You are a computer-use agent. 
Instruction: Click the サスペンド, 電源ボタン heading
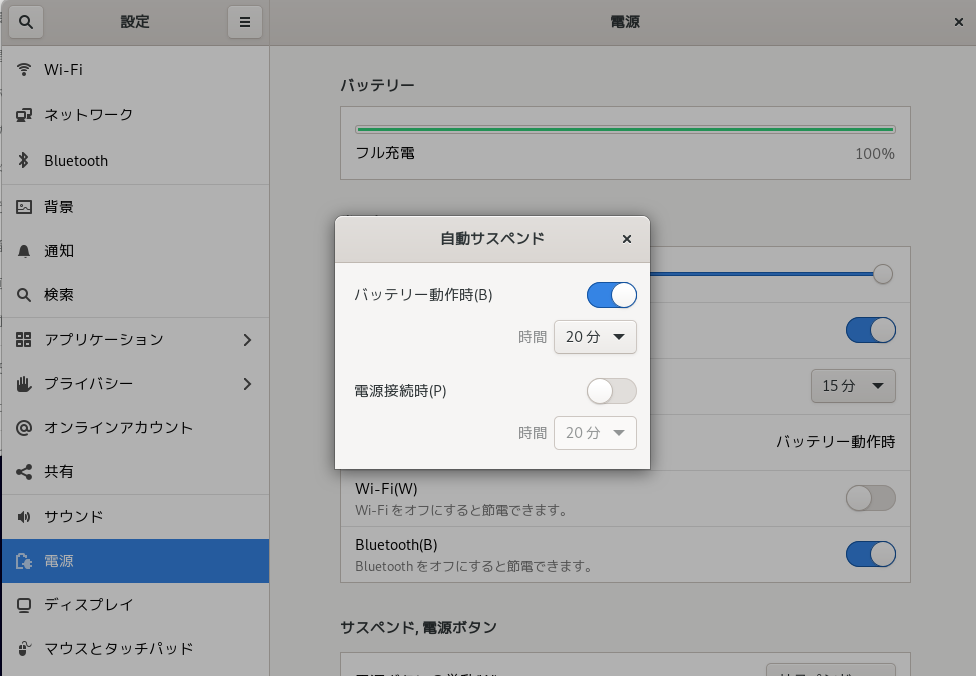point(418,627)
